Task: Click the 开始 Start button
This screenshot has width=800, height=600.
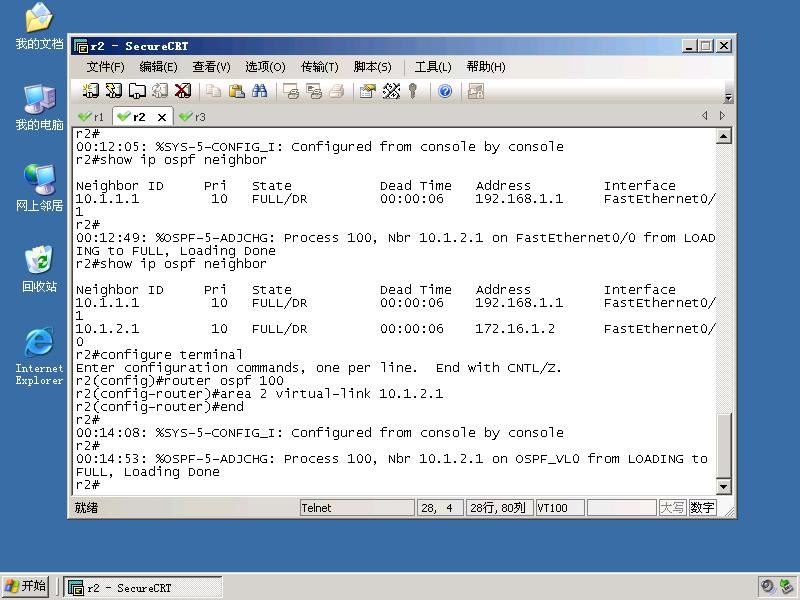Action: (x=26, y=587)
